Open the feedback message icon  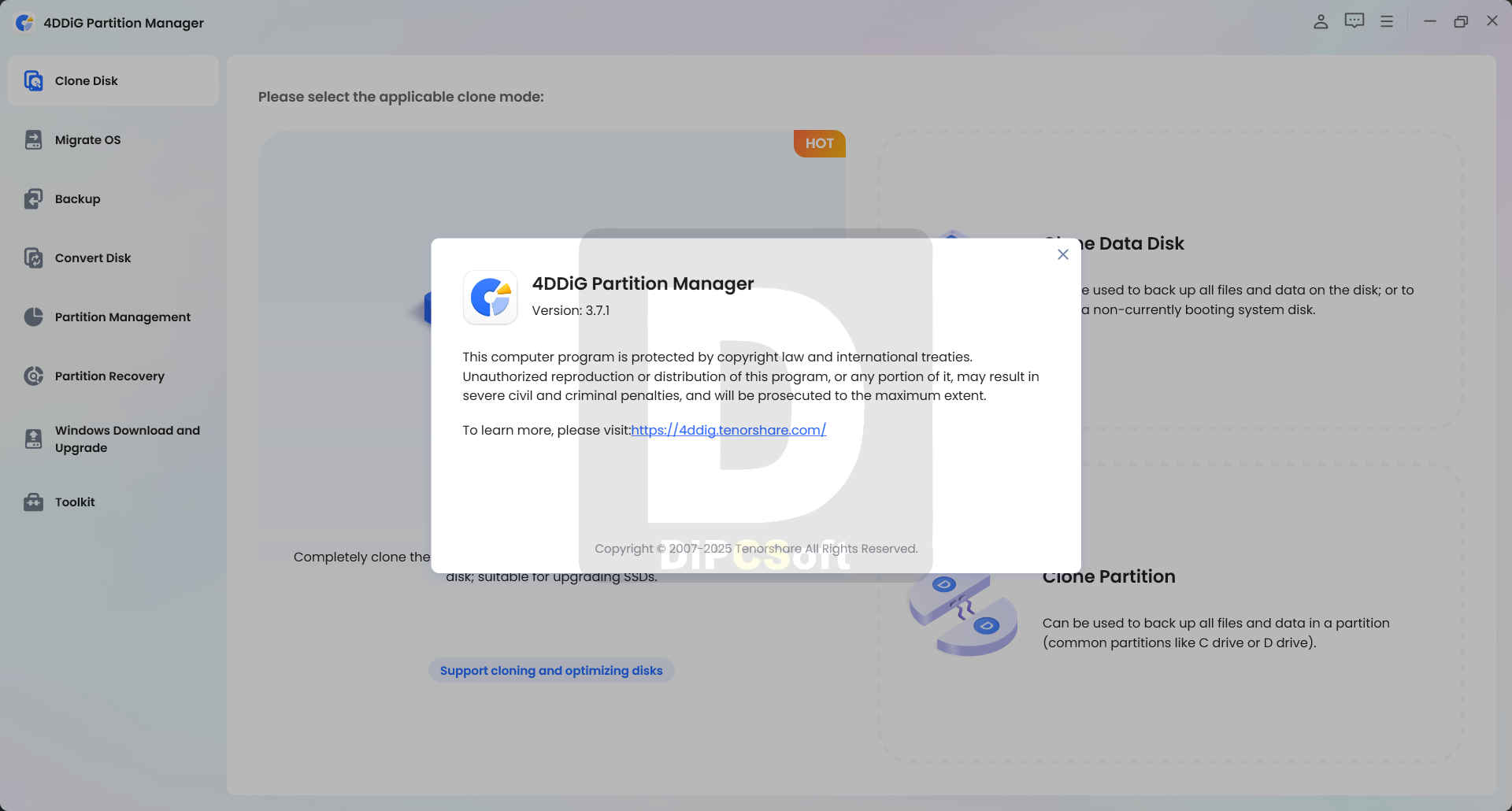1354,21
